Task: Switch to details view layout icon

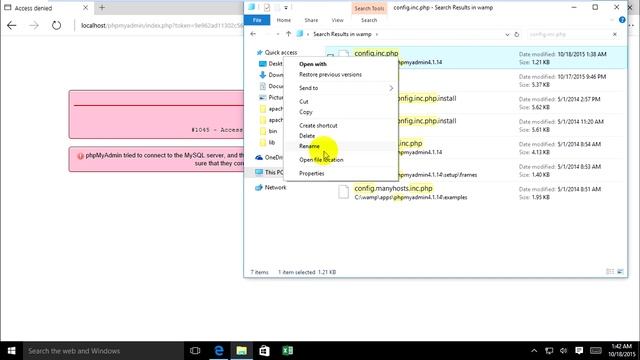Action: coord(610,272)
